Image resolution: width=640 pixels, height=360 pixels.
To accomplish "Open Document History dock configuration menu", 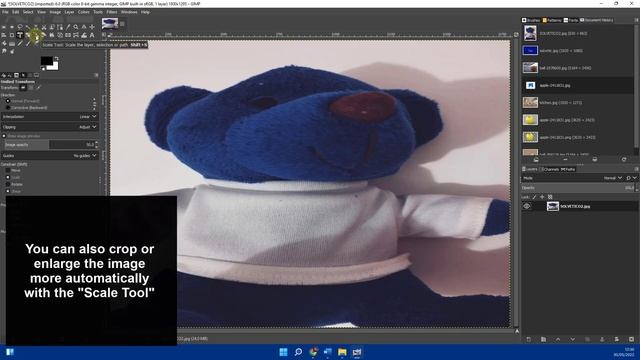I will coord(636,20).
